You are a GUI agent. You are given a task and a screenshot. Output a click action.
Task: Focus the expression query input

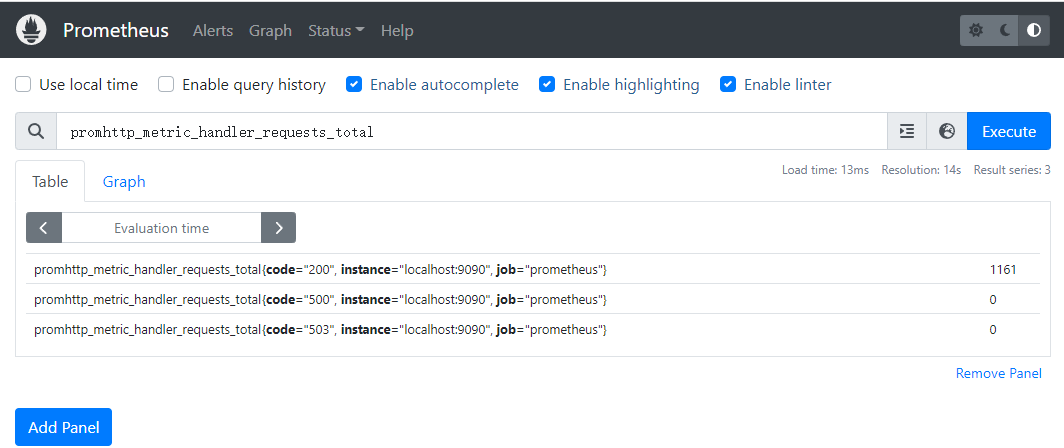pos(472,131)
